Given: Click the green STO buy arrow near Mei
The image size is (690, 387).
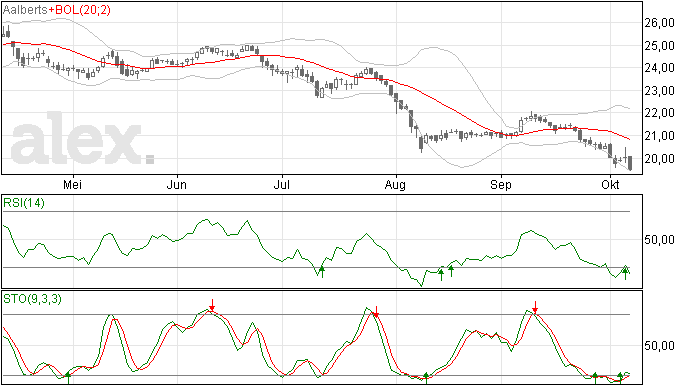Looking at the screenshot, I should 68,378.
